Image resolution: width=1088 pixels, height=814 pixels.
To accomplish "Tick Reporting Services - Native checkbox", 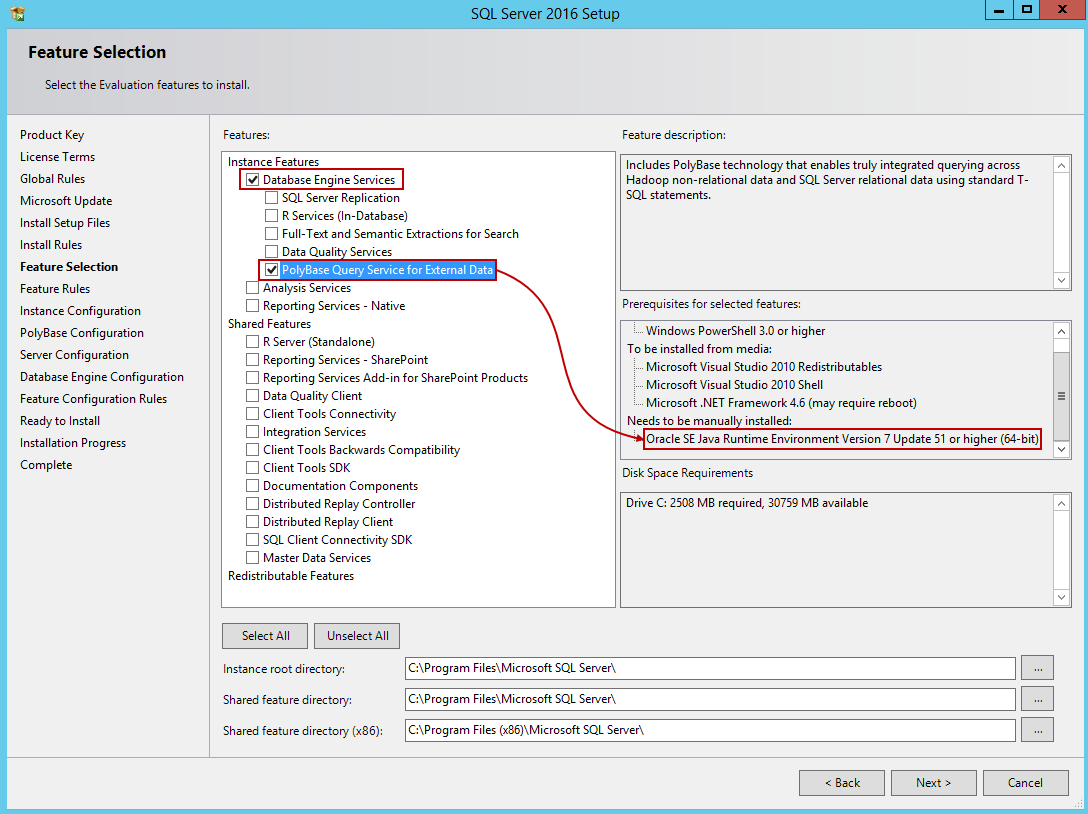I will coord(253,306).
